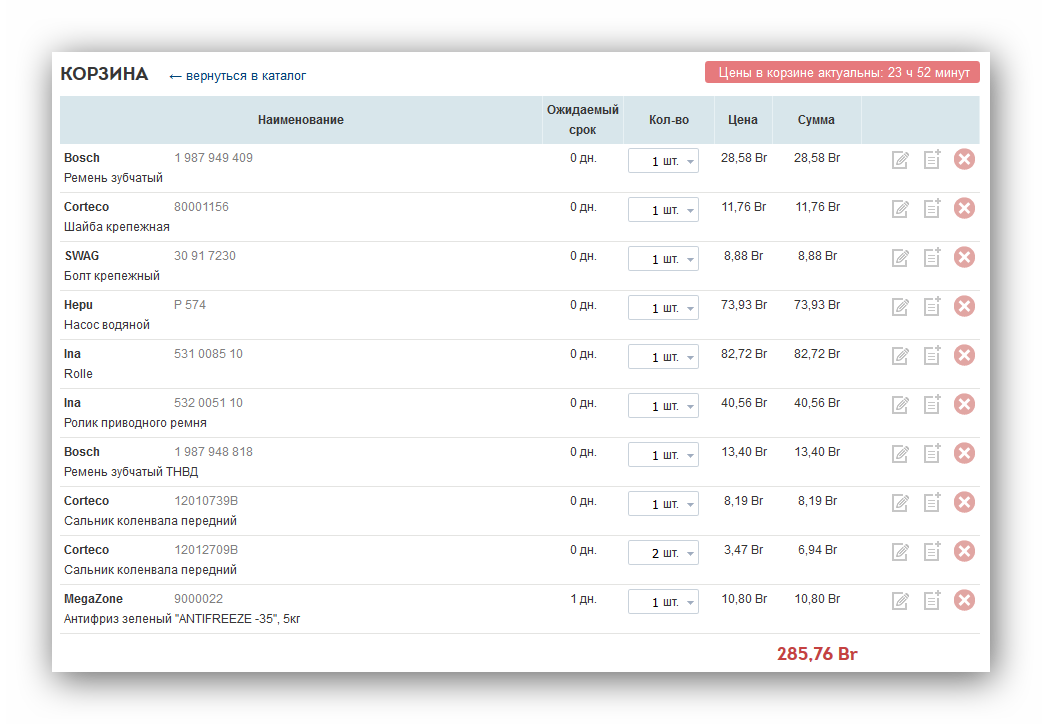Click the total sum 285,76 Br

pos(817,654)
